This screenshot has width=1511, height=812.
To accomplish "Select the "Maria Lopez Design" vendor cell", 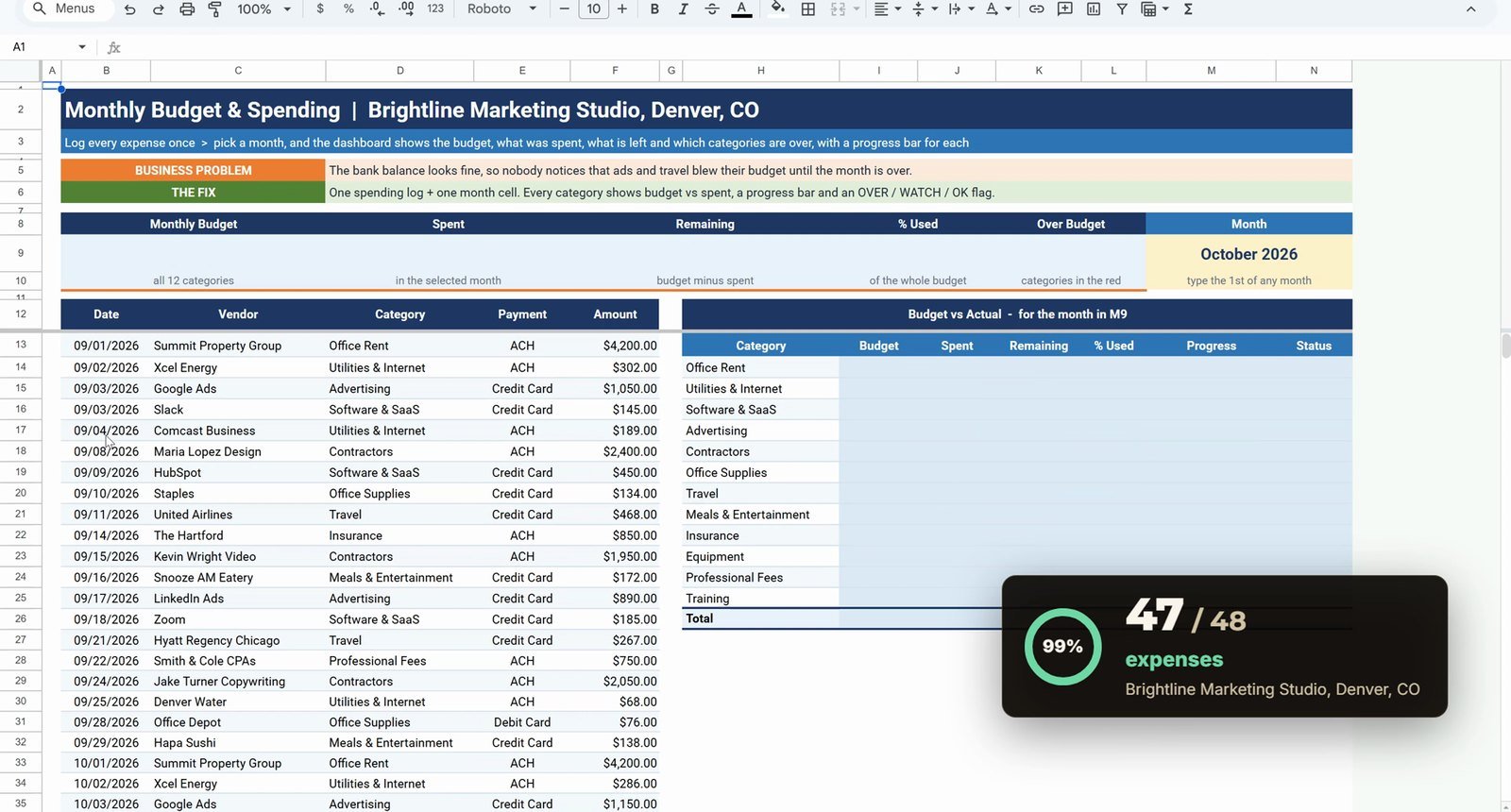I will [x=238, y=451].
